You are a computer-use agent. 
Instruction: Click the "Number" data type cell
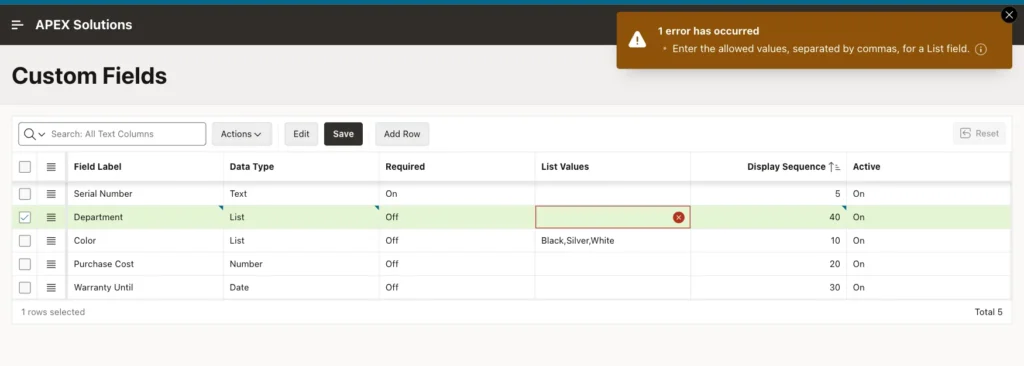pos(301,264)
